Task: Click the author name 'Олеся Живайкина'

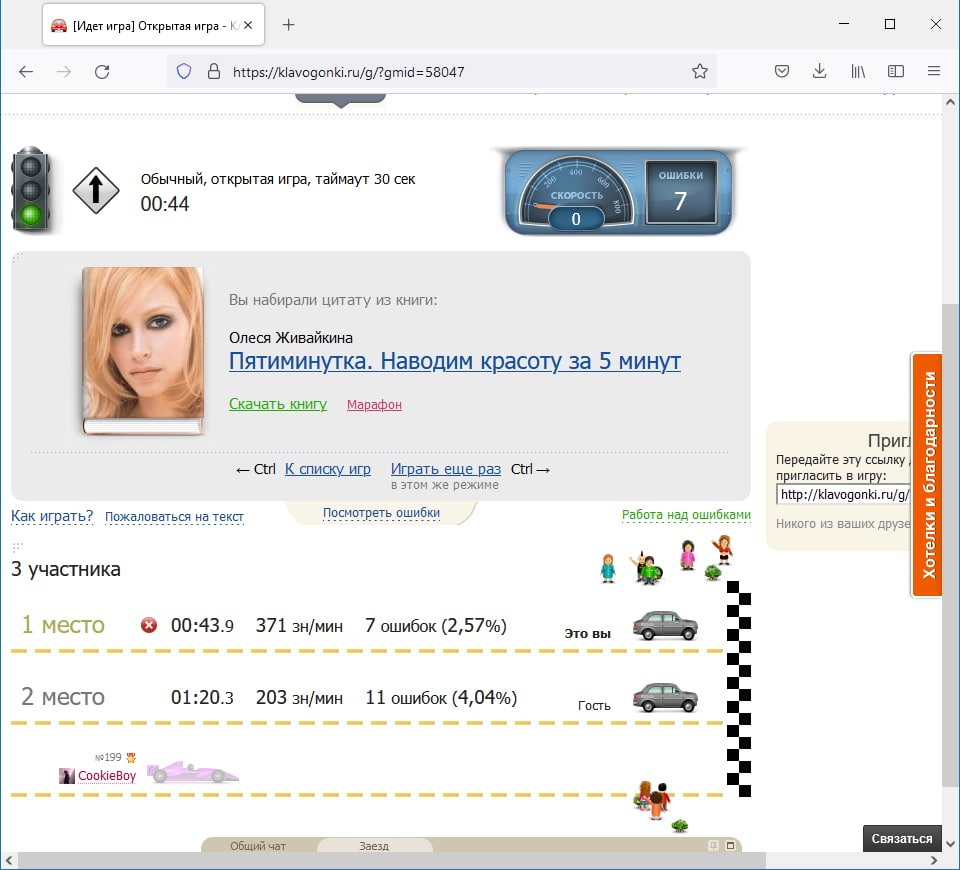Action: [291, 338]
